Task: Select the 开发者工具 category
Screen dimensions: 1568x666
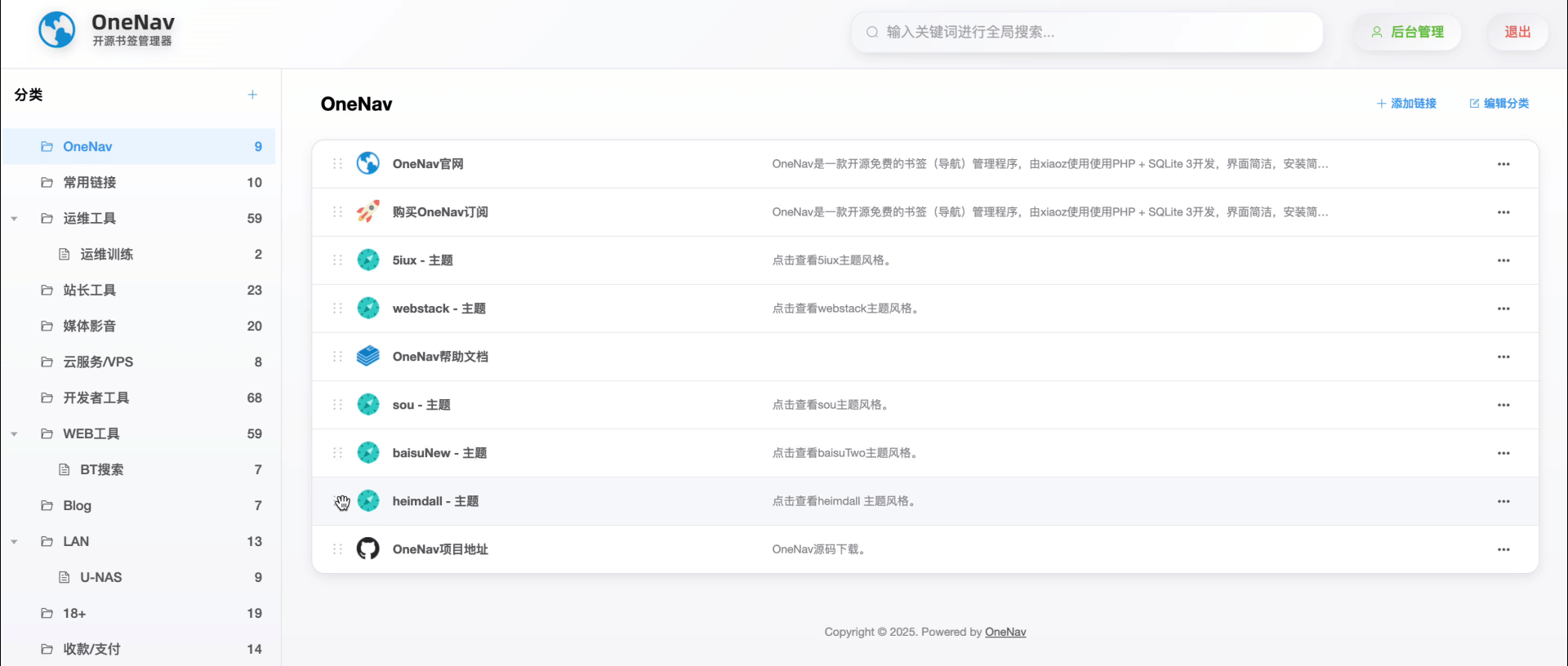Action: [x=139, y=397]
